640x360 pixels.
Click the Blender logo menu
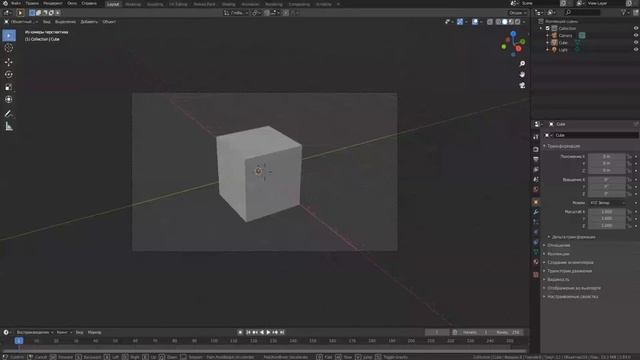point(5,3)
